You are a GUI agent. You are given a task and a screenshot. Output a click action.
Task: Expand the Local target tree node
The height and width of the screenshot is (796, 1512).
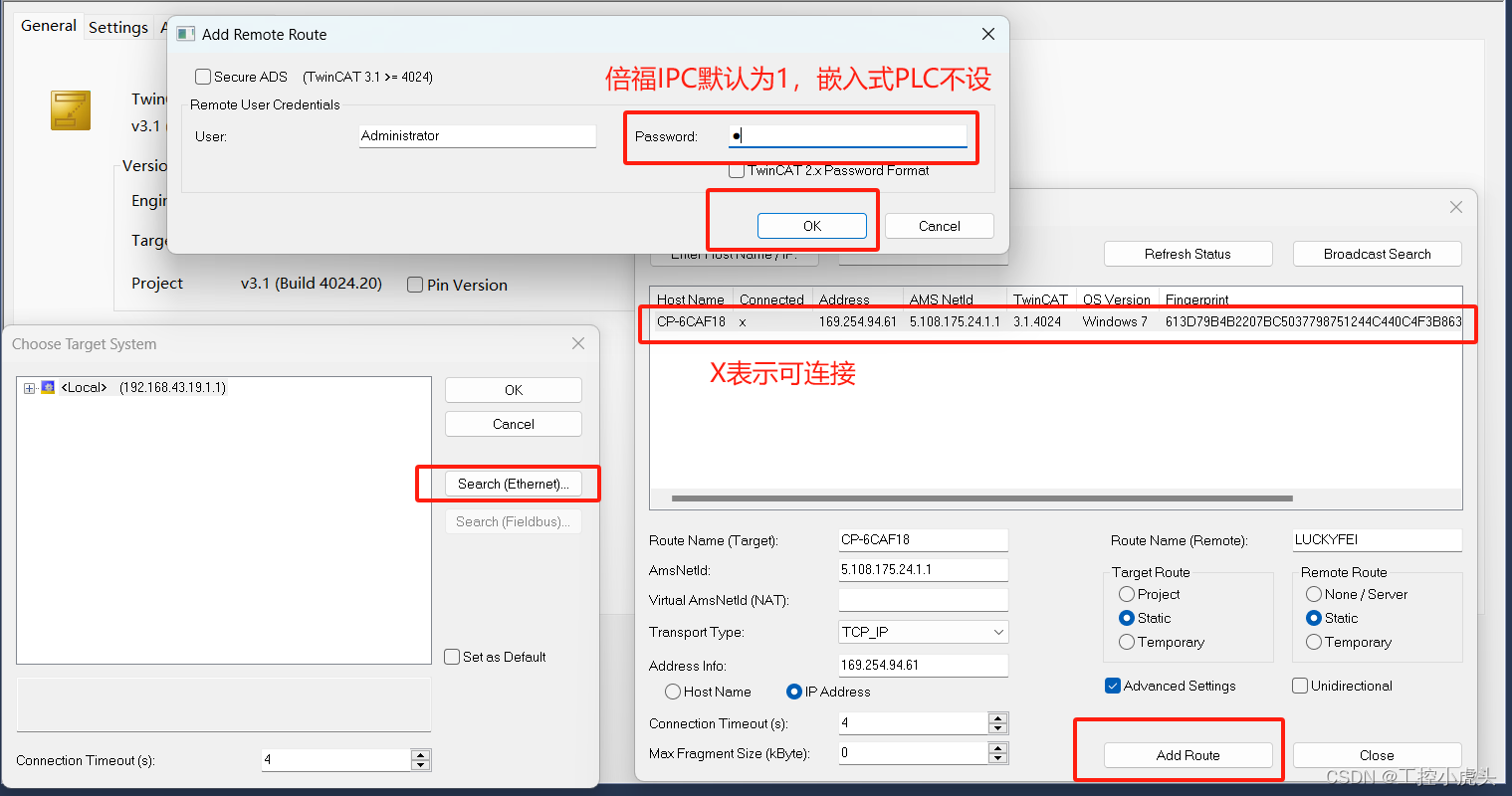click(x=29, y=388)
